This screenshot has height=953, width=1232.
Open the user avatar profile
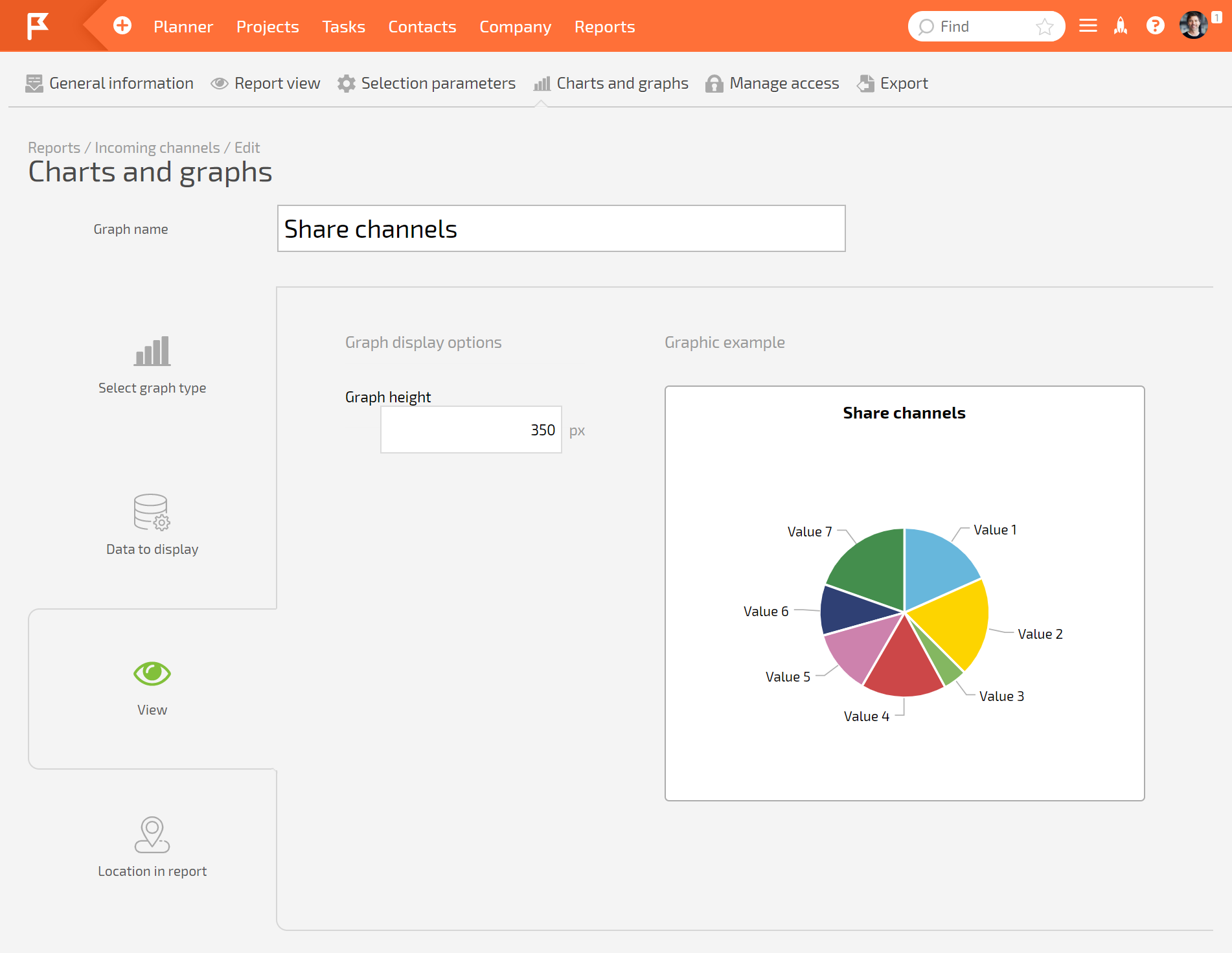coord(1194,26)
